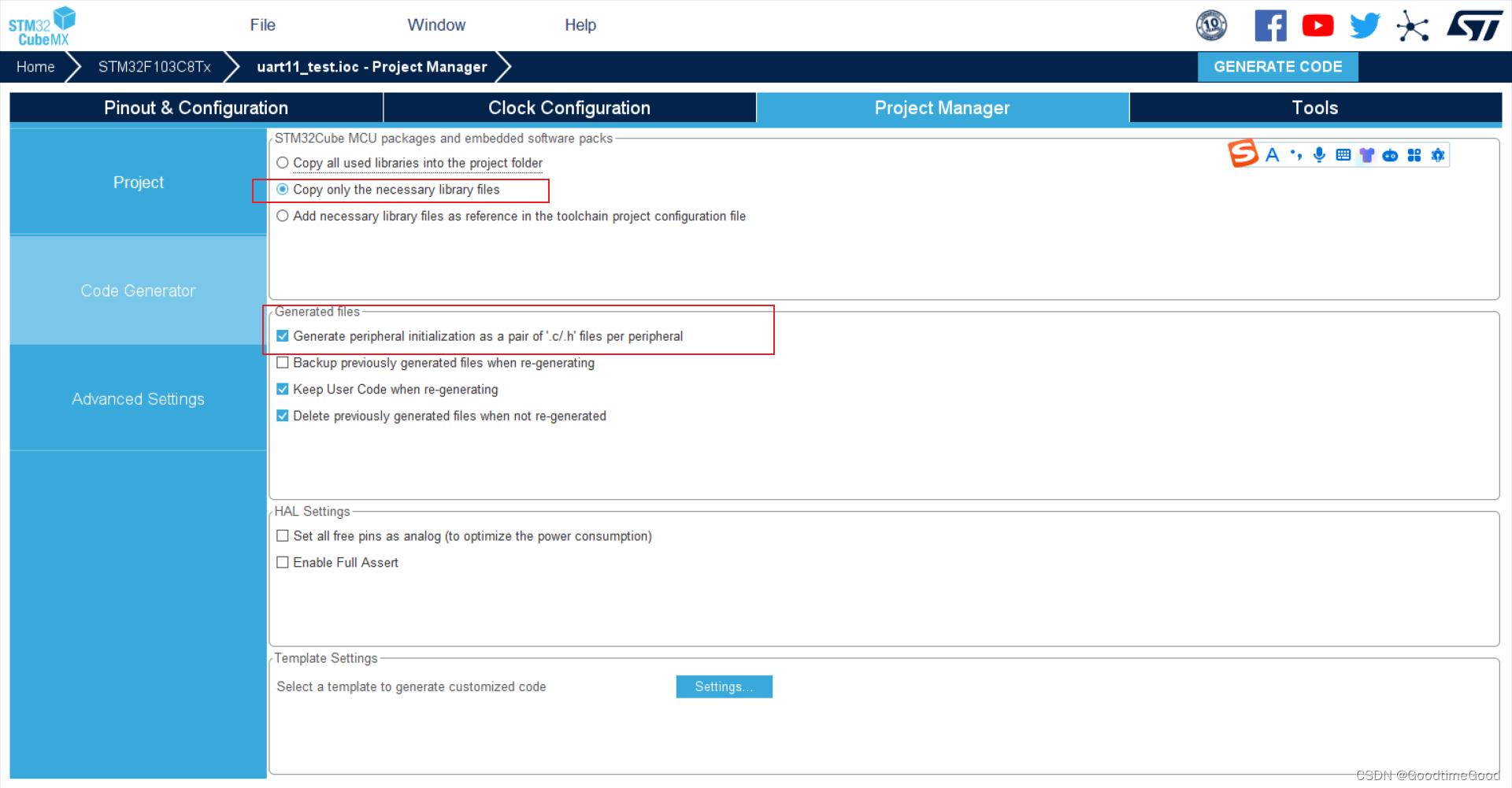Screen dimensions: 1512x788
Task: Go to STM32F103C8Tx breadcrumb
Action: point(154,67)
